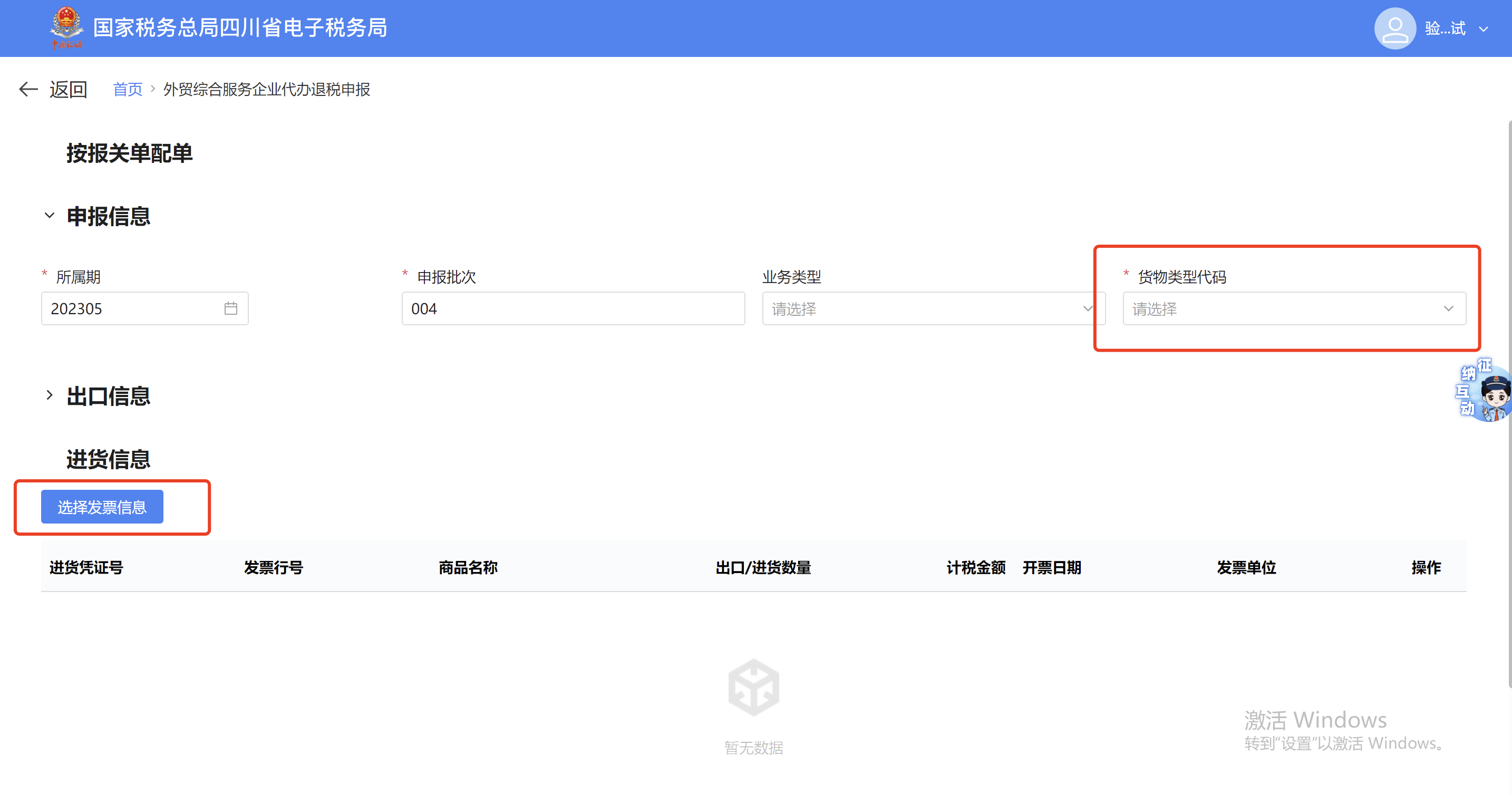This screenshot has width=1512, height=794.
Task: Click the 返回 text link
Action: coord(68,89)
